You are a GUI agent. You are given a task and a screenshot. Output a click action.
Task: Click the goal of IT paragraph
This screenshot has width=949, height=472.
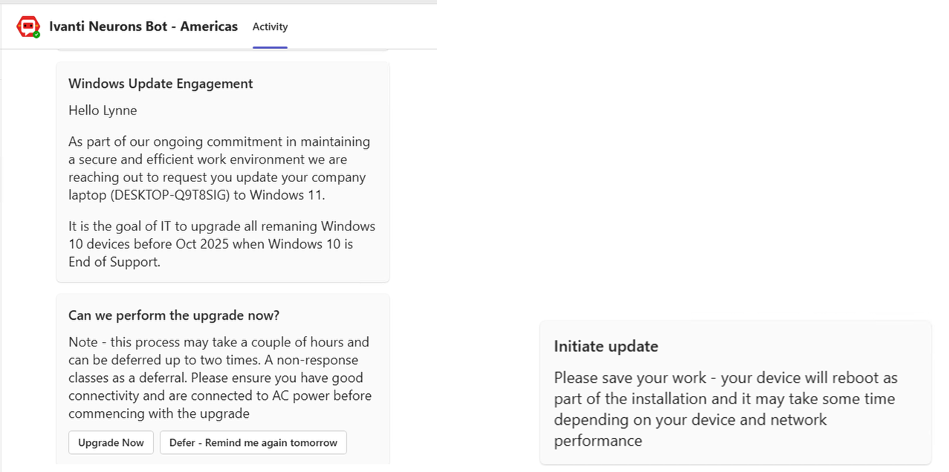222,244
